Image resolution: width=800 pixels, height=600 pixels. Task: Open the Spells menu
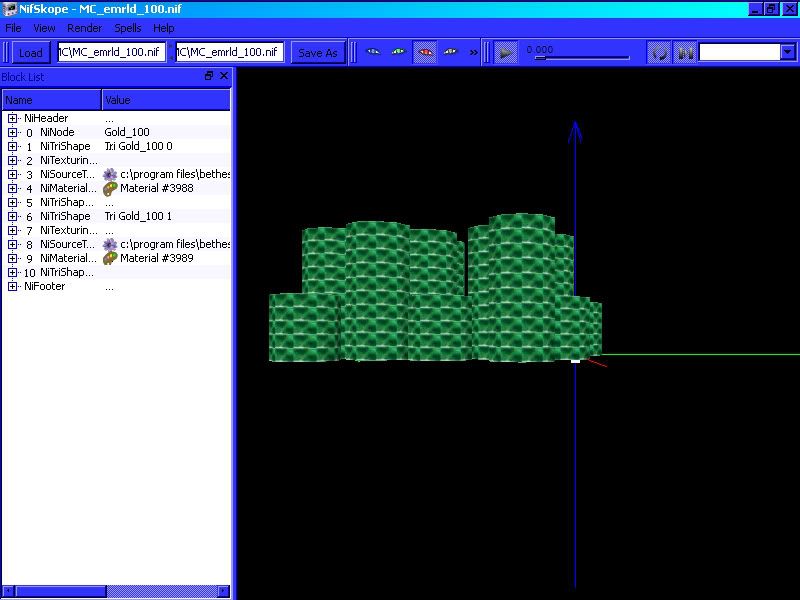coord(128,28)
